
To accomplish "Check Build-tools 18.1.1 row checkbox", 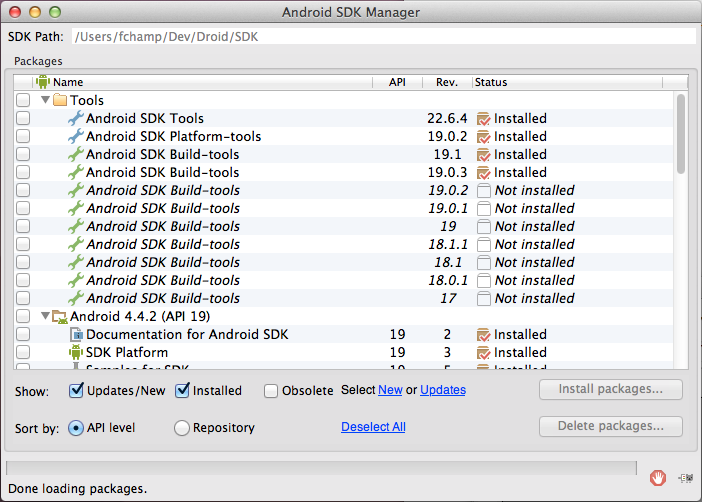I will coord(23,244).
